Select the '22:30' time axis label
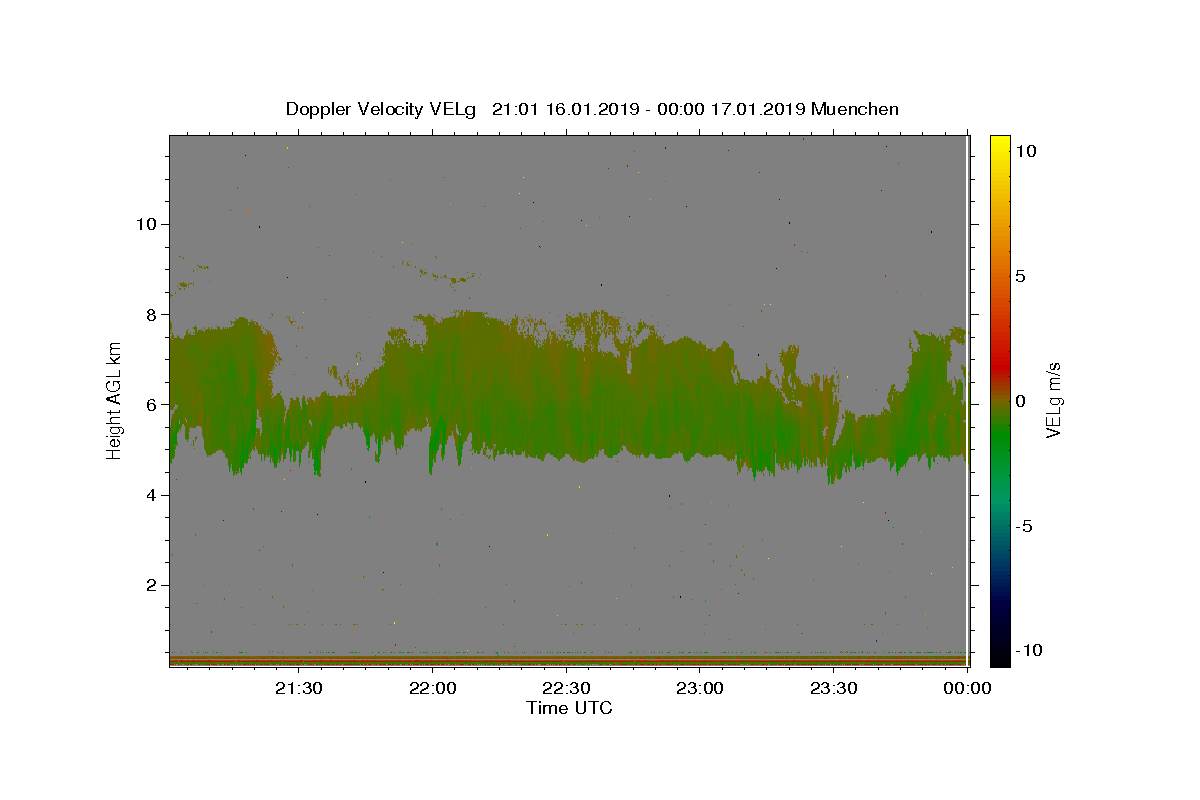The height and width of the screenshot is (800, 1200). [566, 688]
